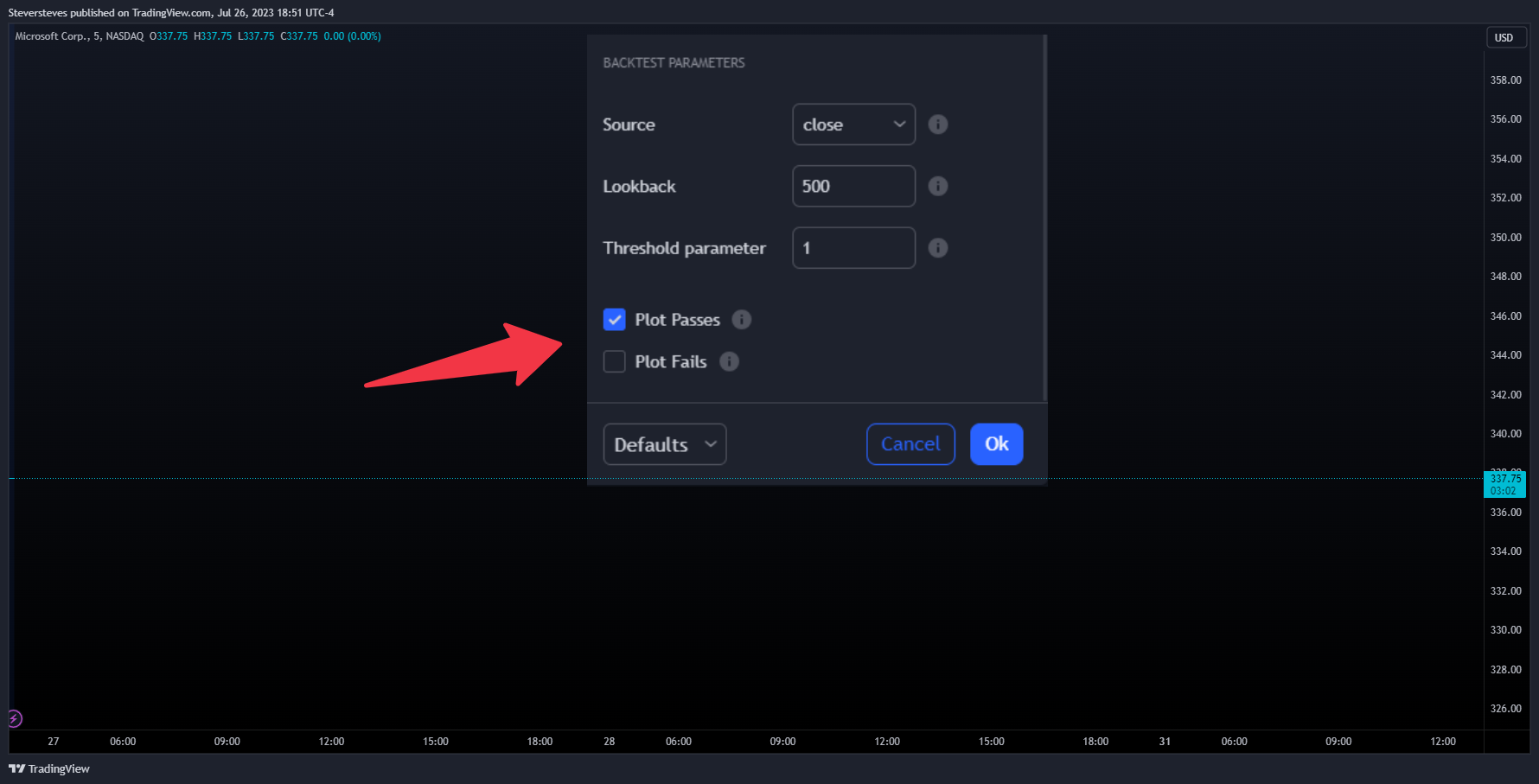The height and width of the screenshot is (784, 1539).
Task: Click the 326.00 price axis label
Action: pyautogui.click(x=1506, y=709)
